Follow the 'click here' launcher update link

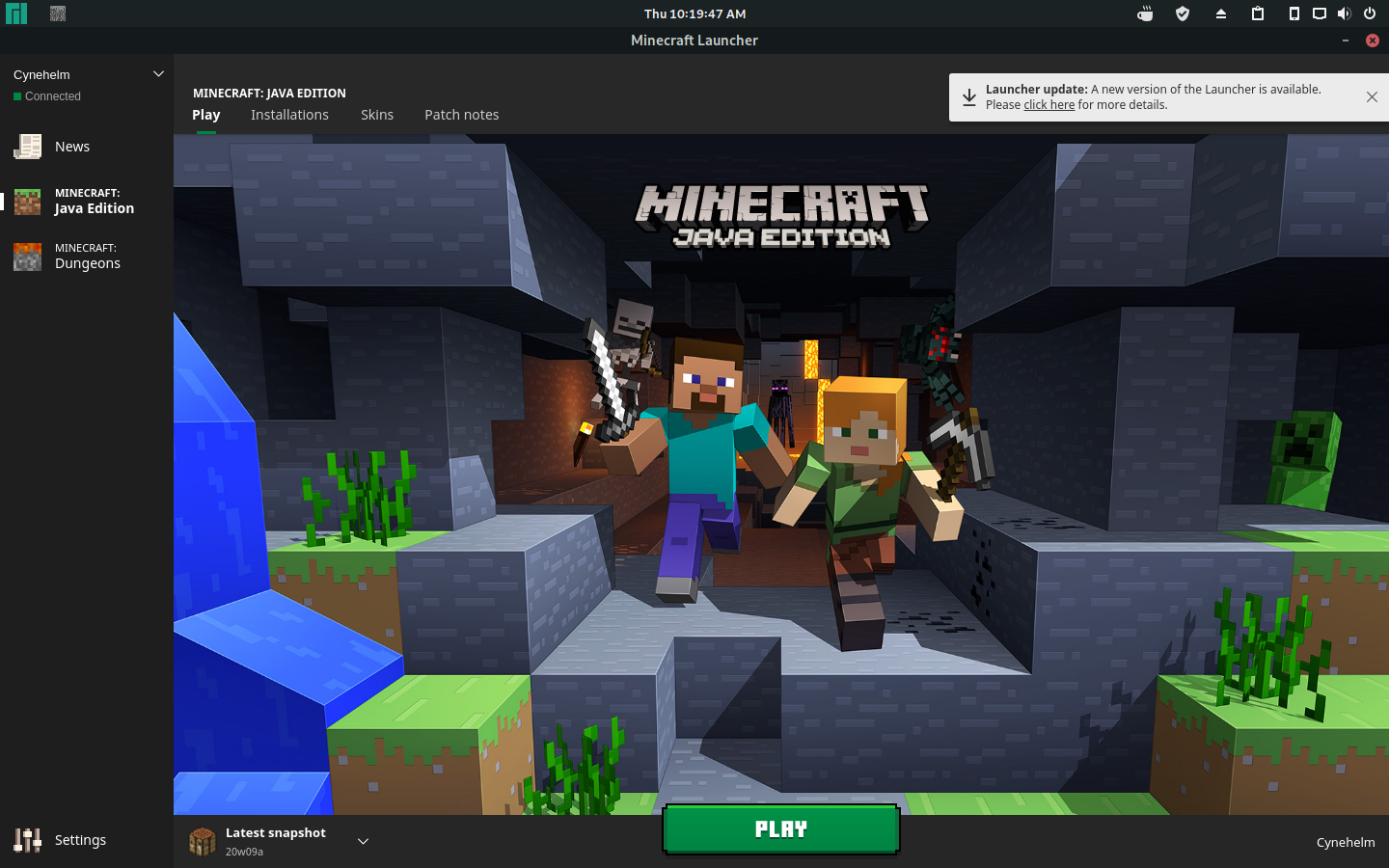1049,105
